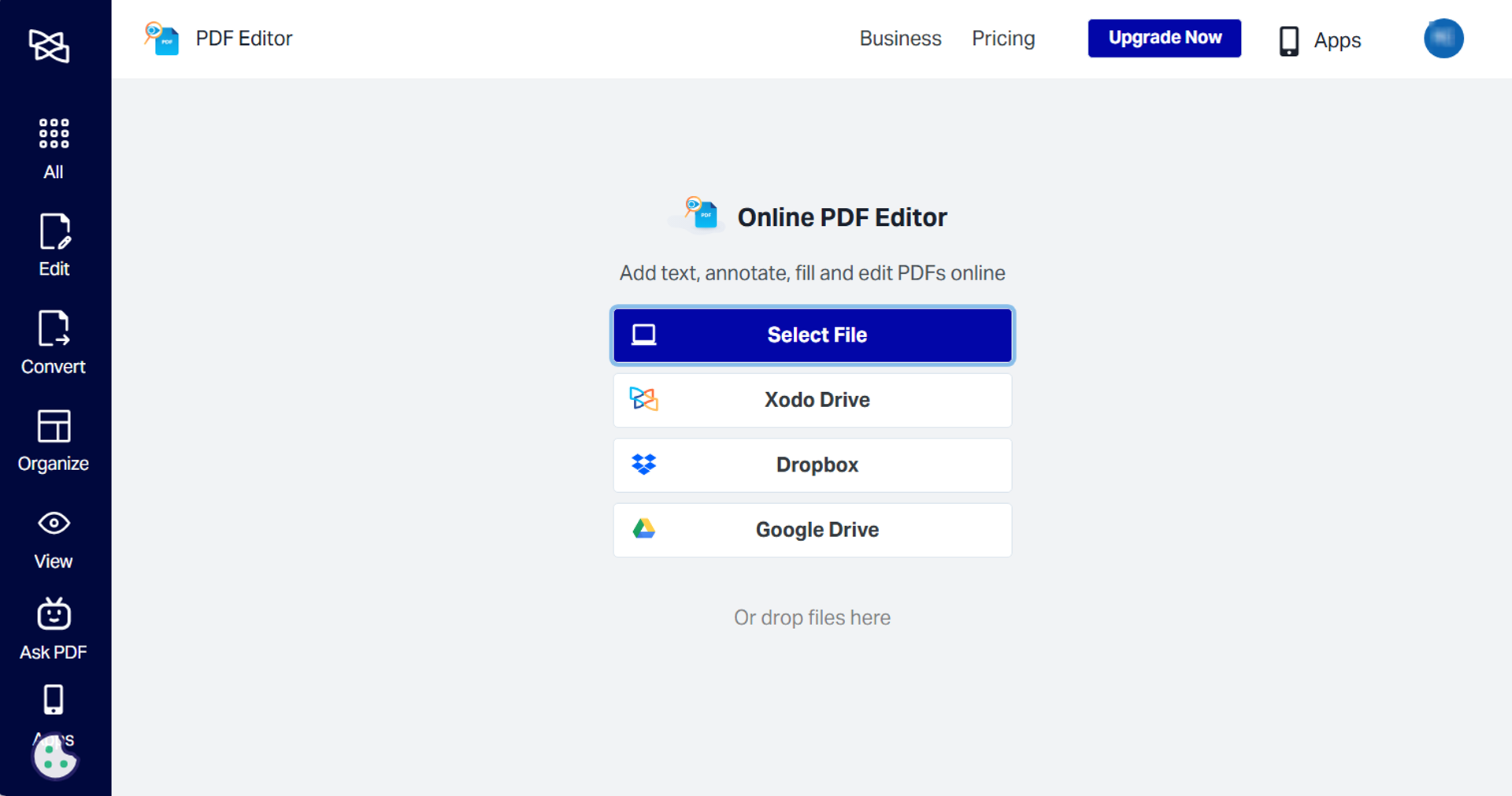
Task: Click the Google Drive logo icon
Action: pos(644,529)
